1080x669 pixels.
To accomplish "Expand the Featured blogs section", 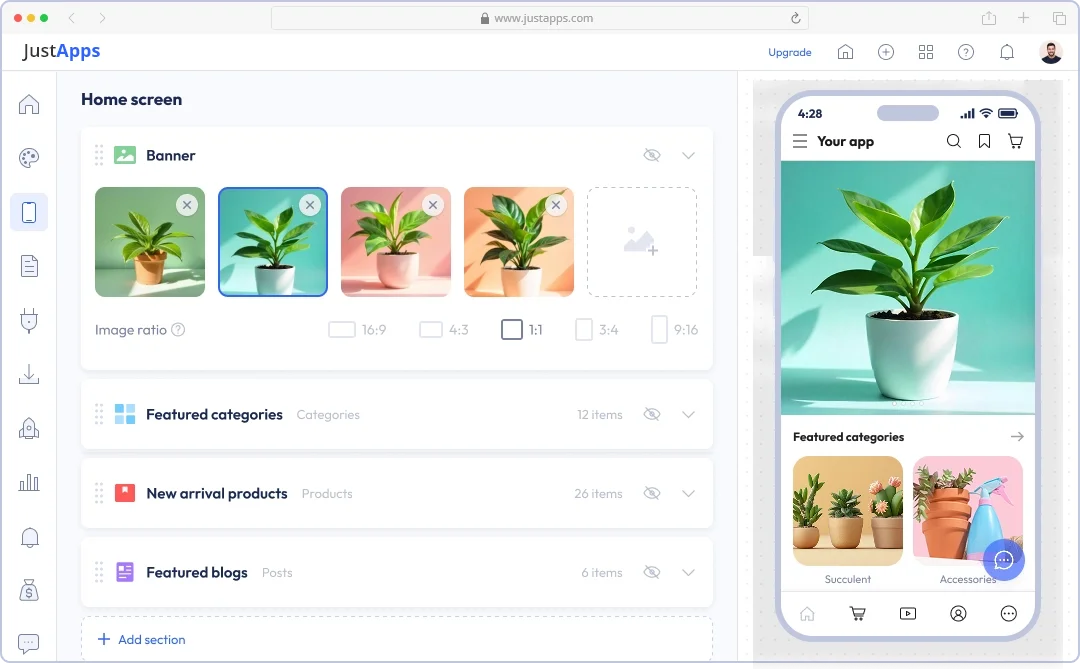I will pos(688,573).
